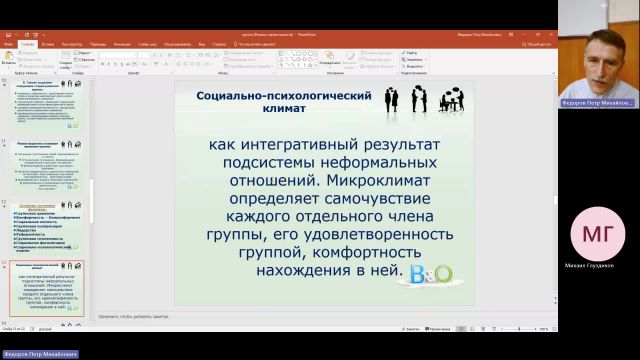Click the Find (Найти) button

[x=410, y=53]
